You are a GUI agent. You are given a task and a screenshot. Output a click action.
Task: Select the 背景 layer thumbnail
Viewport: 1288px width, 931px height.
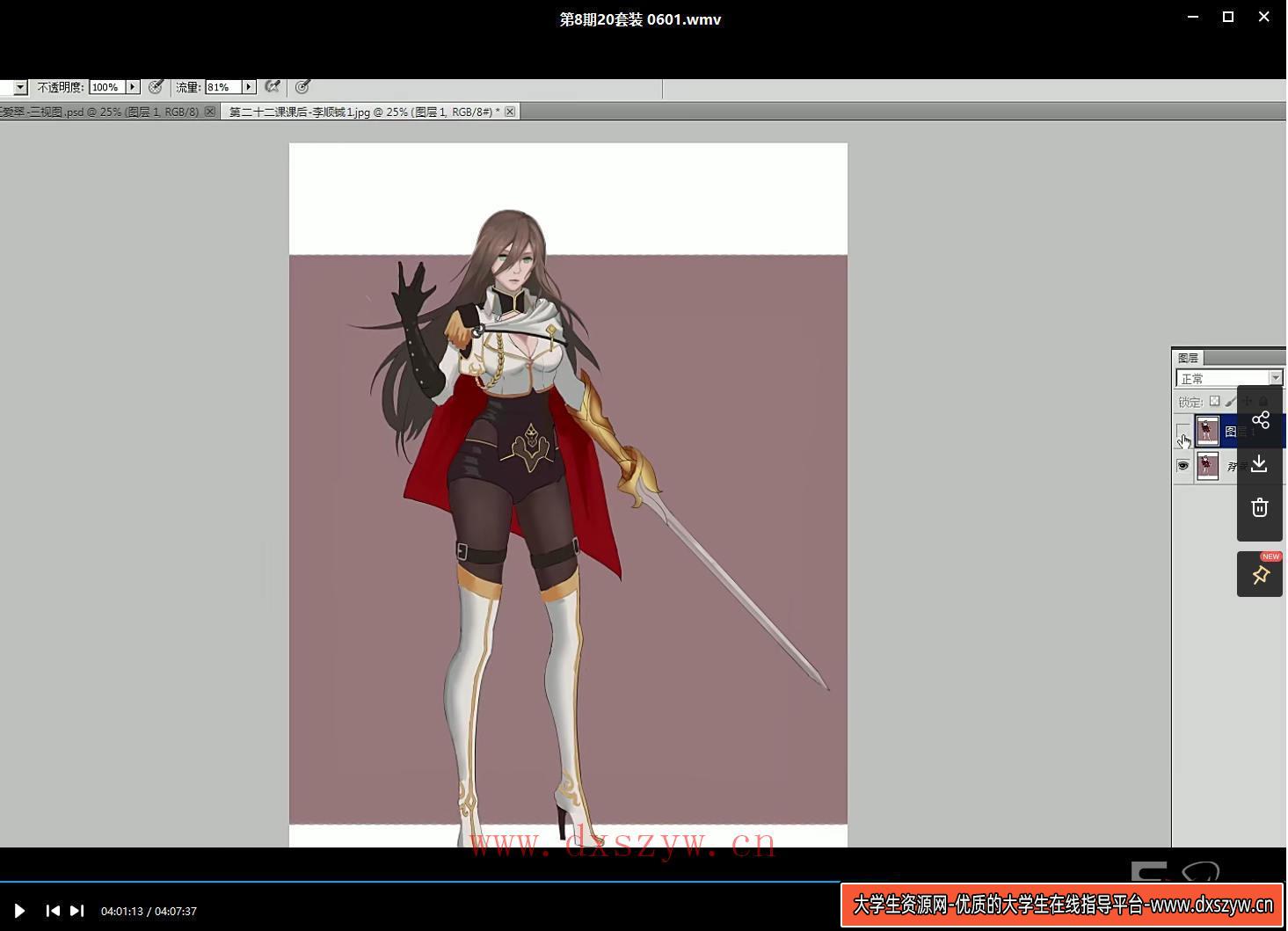click(1207, 466)
